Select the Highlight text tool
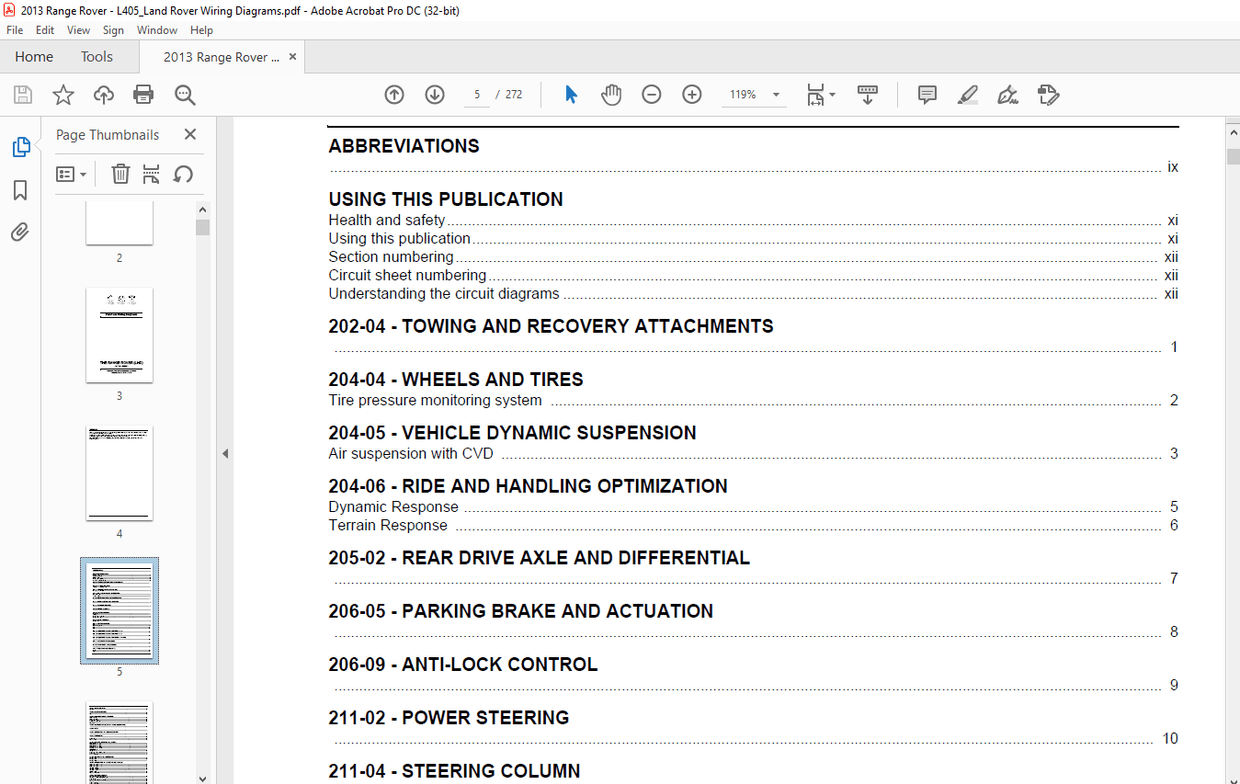The width and height of the screenshot is (1240, 784). click(967, 95)
